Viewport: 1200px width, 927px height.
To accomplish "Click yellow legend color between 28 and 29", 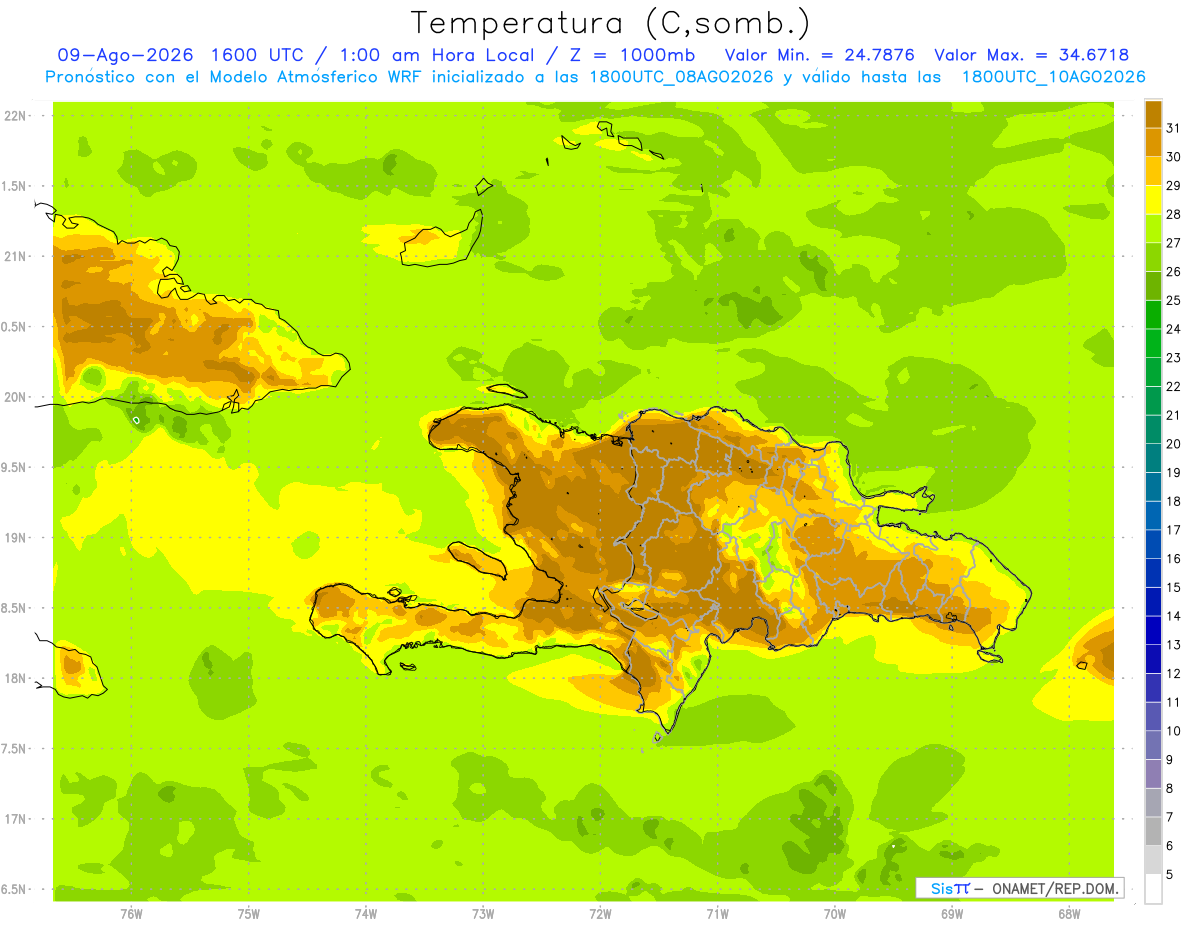I will 1153,200.
